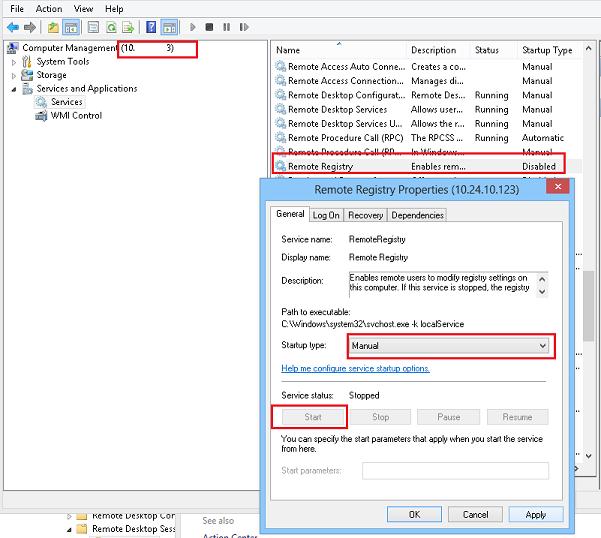Click the Stop Service square icon
The height and width of the screenshot is (538, 601).
tap(210, 27)
